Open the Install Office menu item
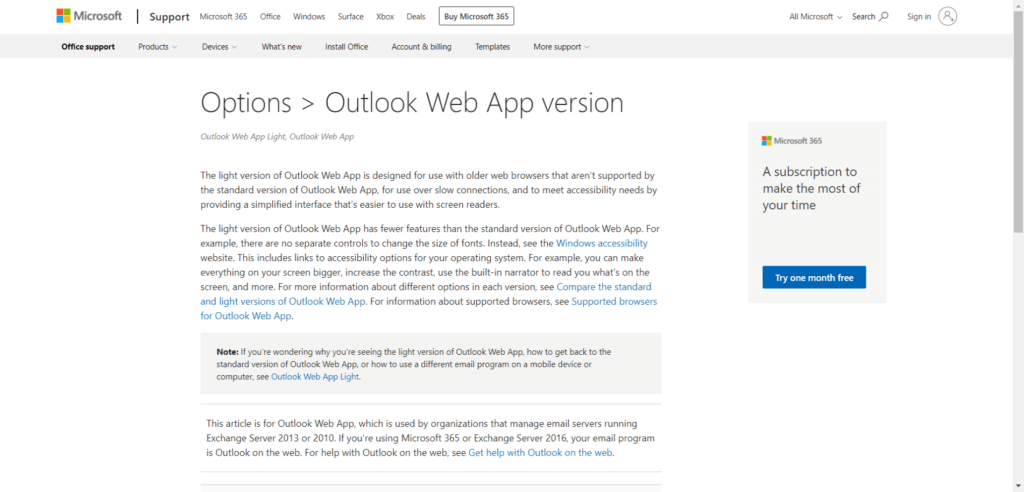The width and height of the screenshot is (1024, 492). 346,47
